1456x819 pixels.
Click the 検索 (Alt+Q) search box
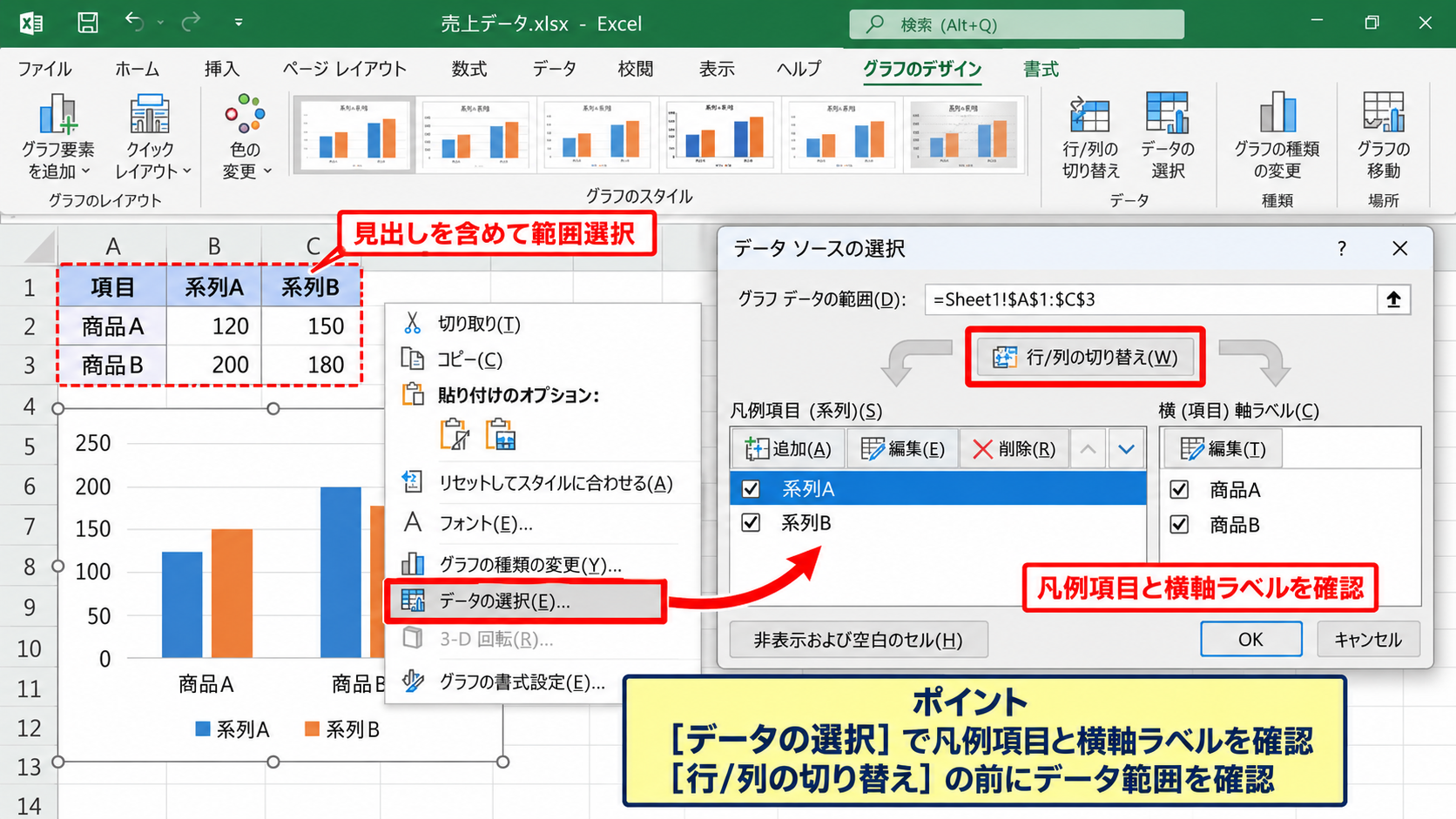(1016, 24)
